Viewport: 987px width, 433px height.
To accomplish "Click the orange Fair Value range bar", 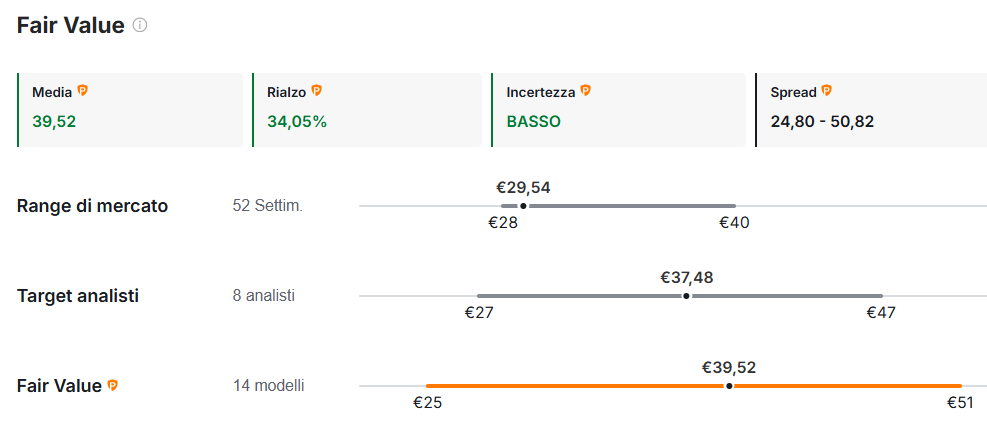I will (x=694, y=386).
